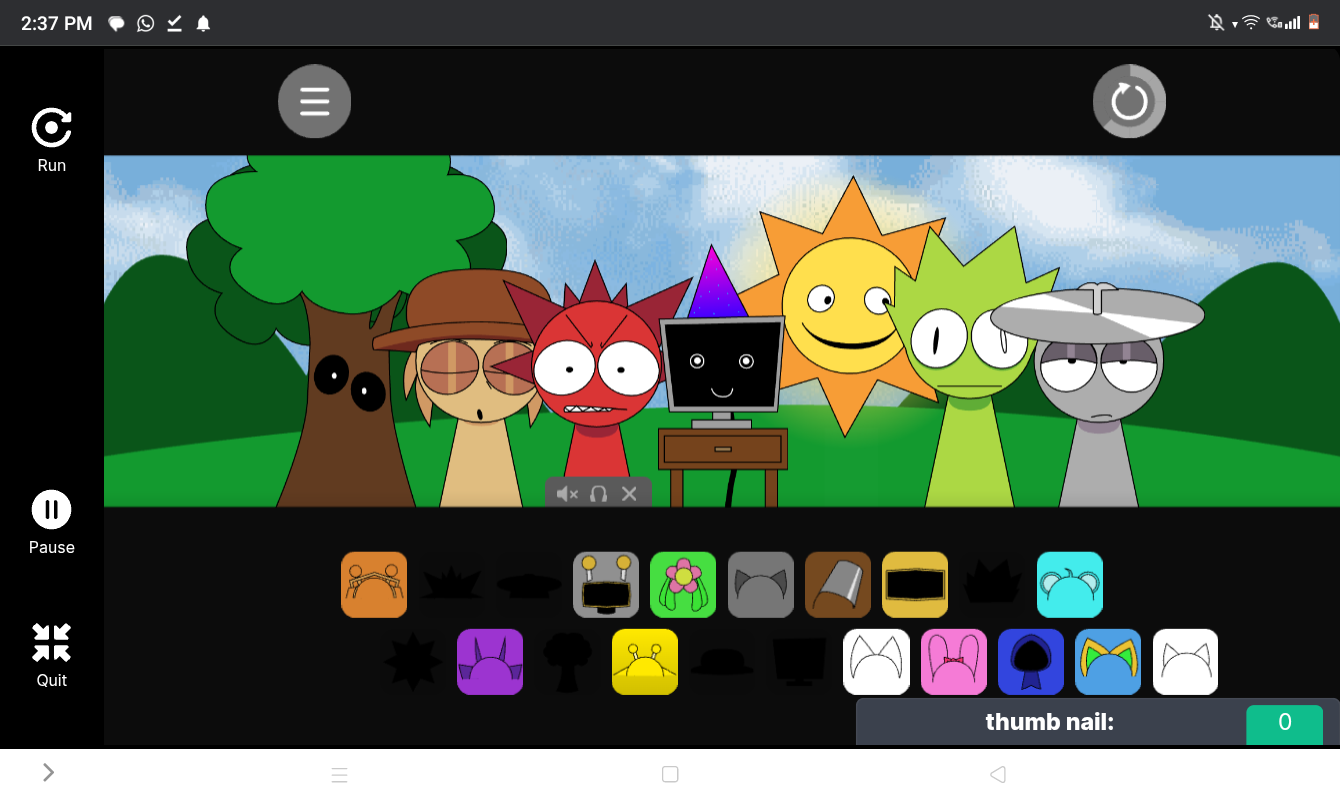Tap the notification bell in status bar
Screen dimensions: 1340x800
[204, 24]
